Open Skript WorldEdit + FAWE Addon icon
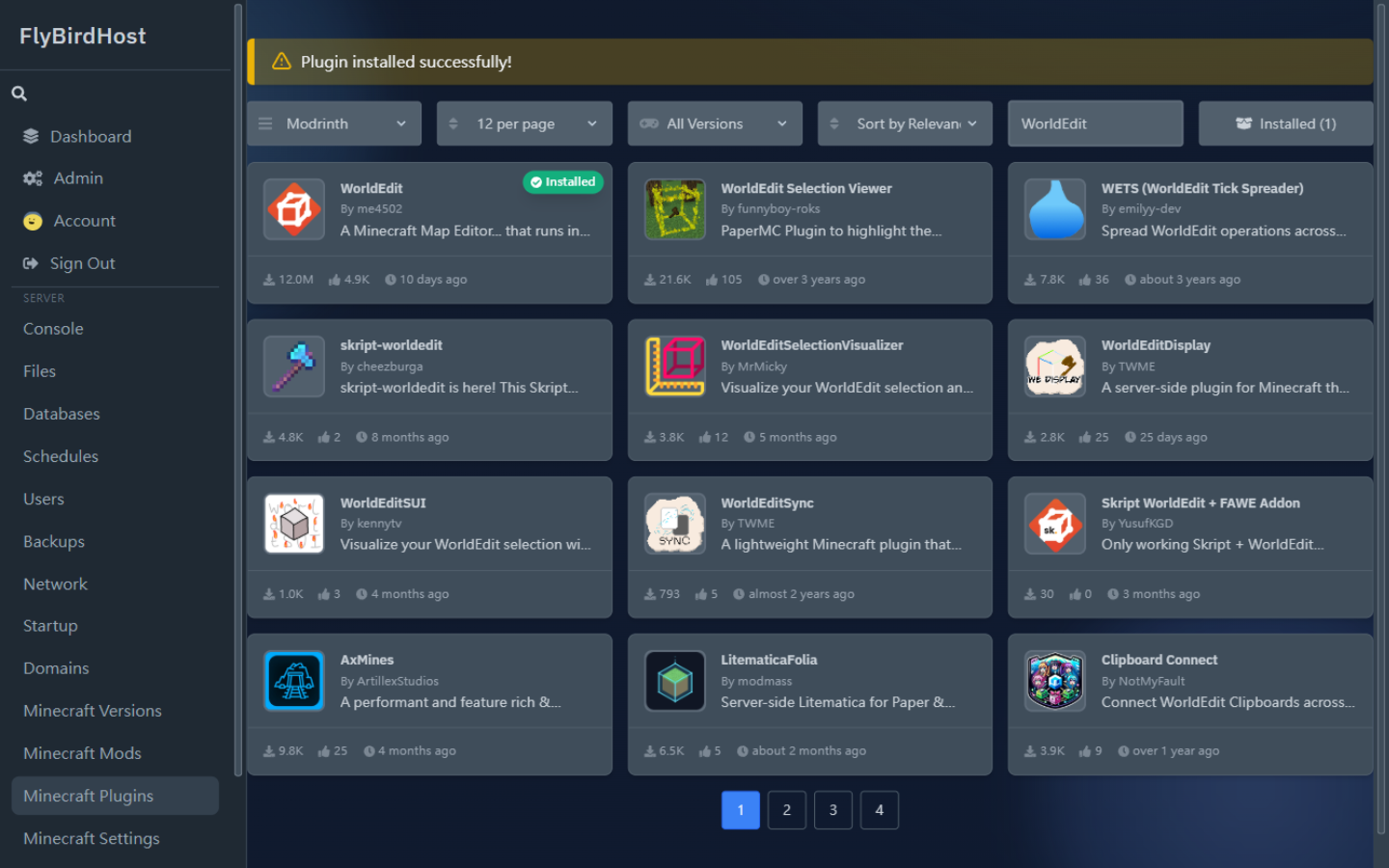This screenshot has width=1389, height=868. point(1055,524)
